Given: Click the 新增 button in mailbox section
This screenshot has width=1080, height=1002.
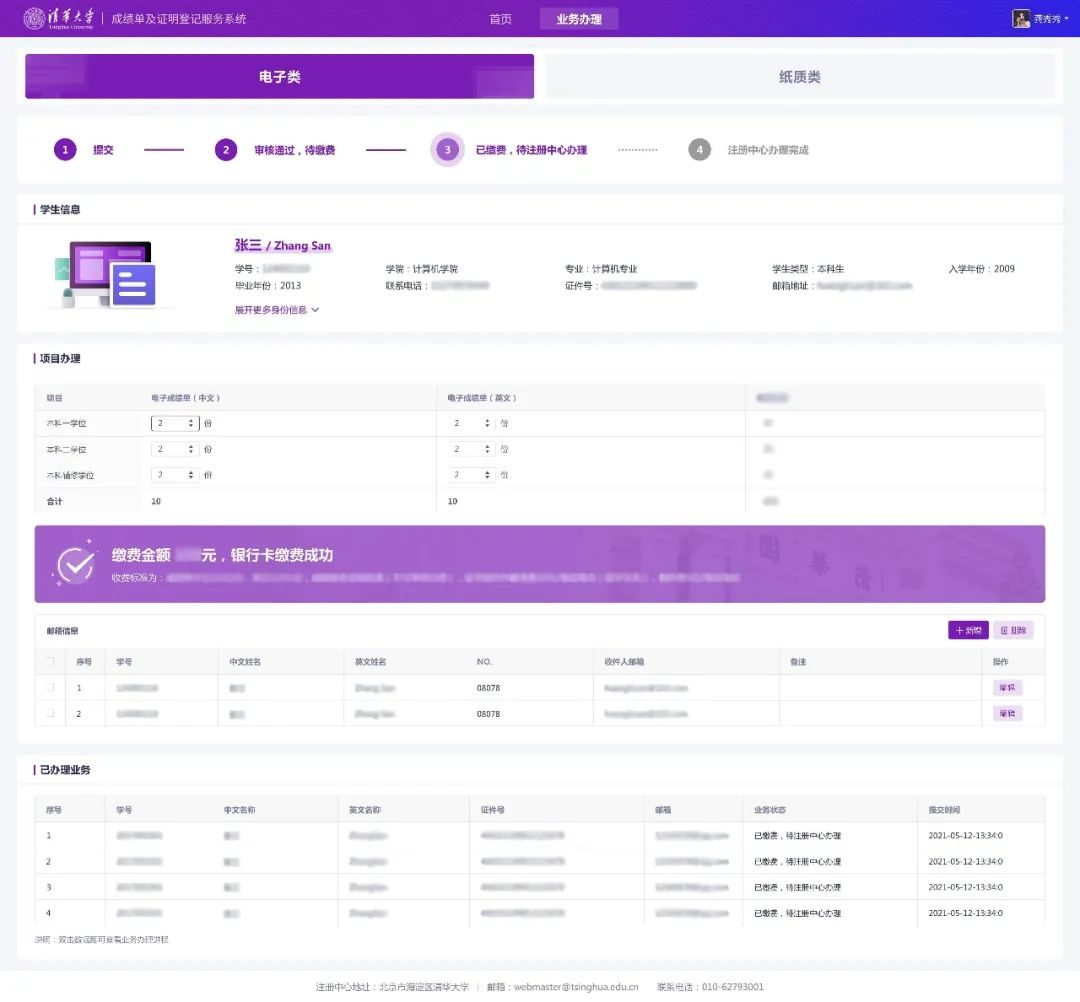Looking at the screenshot, I should click(x=967, y=630).
